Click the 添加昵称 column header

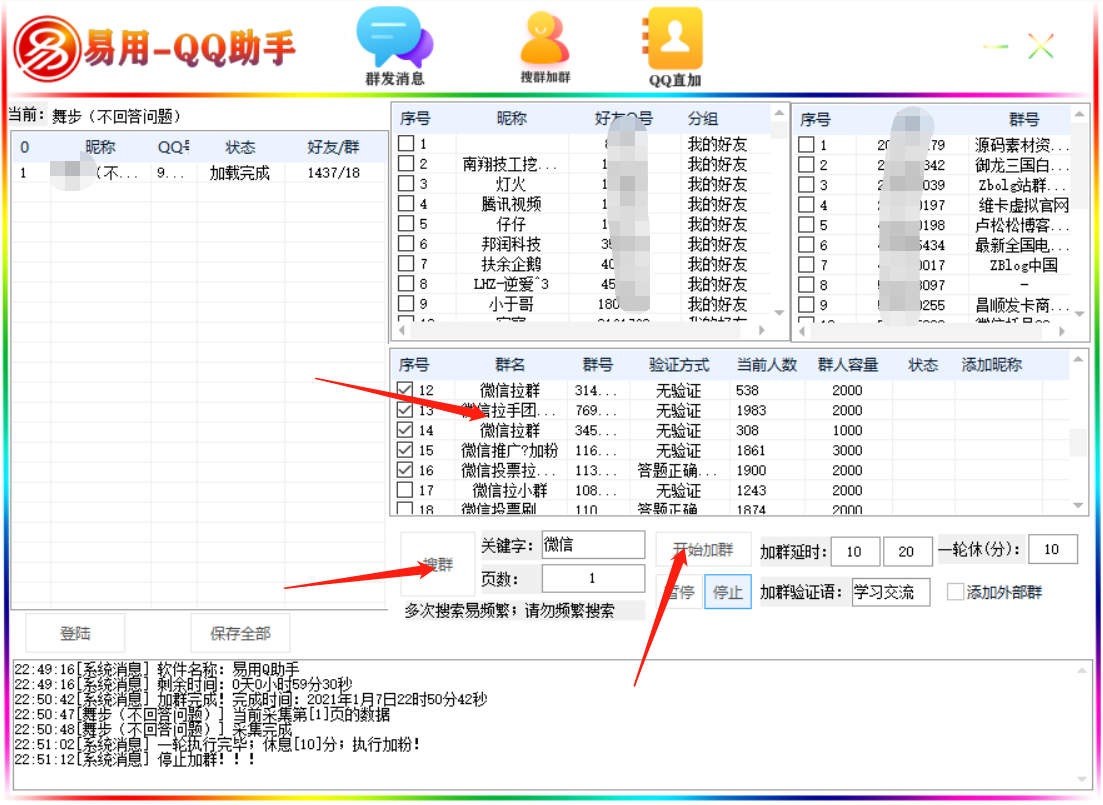pyautogui.click(x=992, y=365)
